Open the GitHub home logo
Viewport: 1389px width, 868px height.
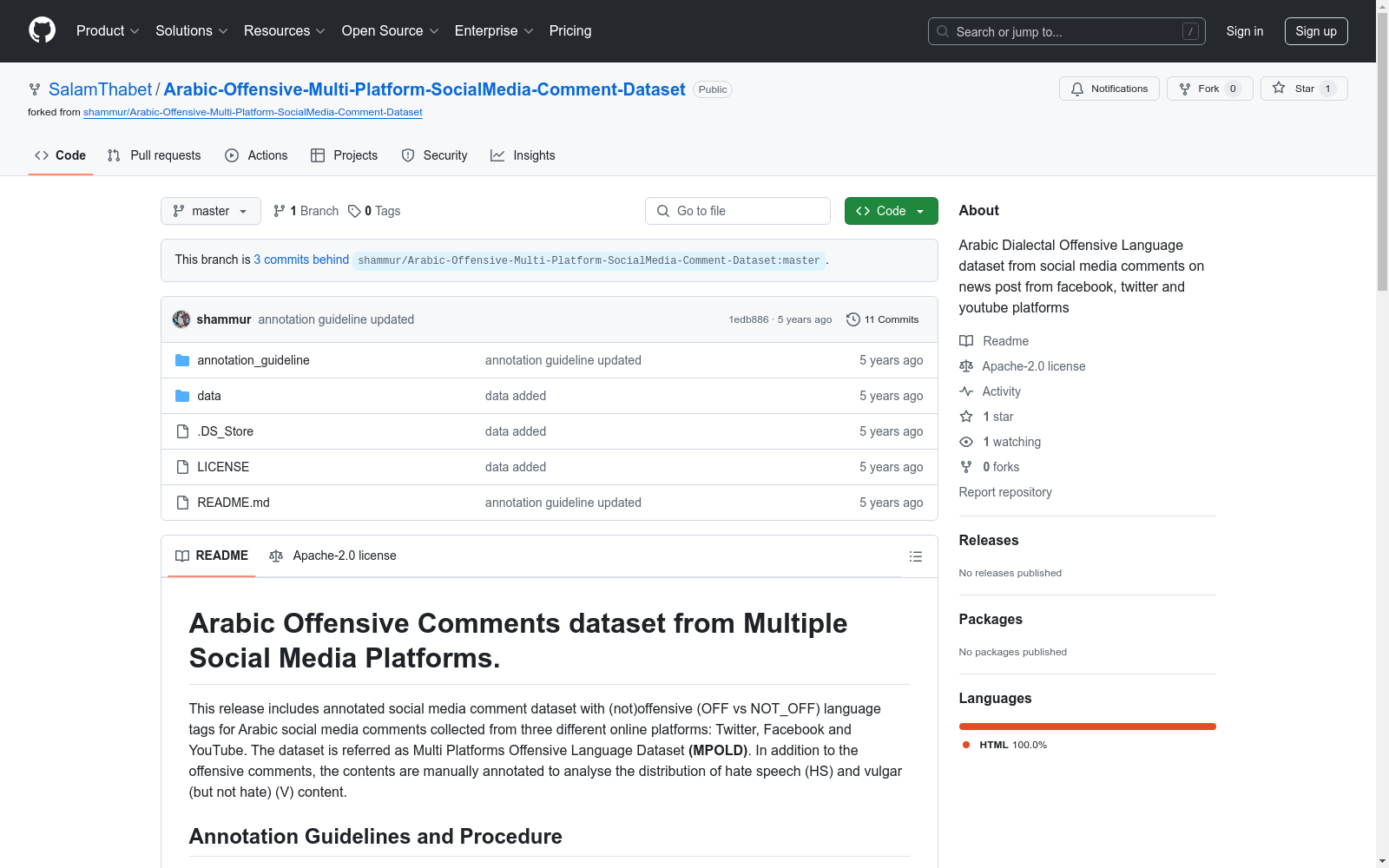coord(42,30)
